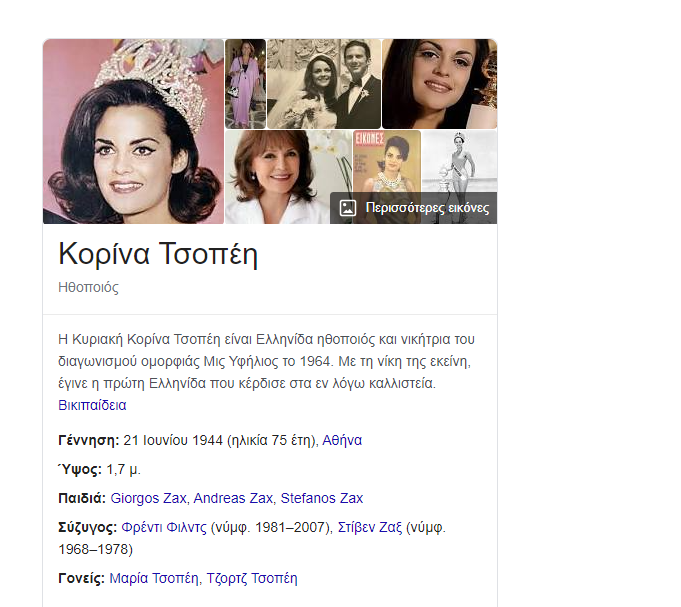Image resolution: width=681 pixels, height=607 pixels.
Task: Open the close-up dark-haired woman thumbnail
Action: (x=440, y=84)
